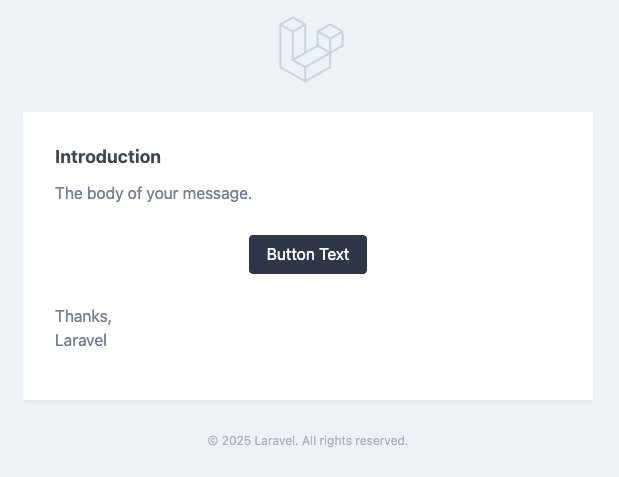This screenshot has width=619, height=477.
Task: Click the footer copyright line
Action: 308,440
